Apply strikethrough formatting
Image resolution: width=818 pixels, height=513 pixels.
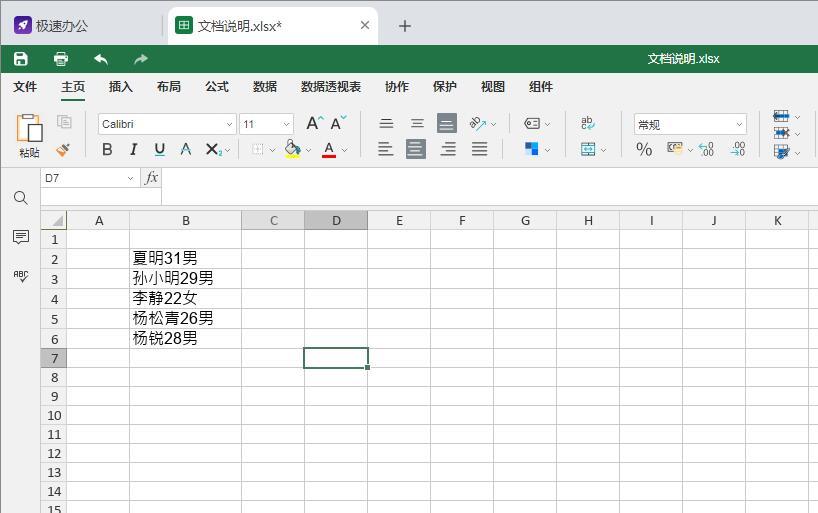point(186,149)
